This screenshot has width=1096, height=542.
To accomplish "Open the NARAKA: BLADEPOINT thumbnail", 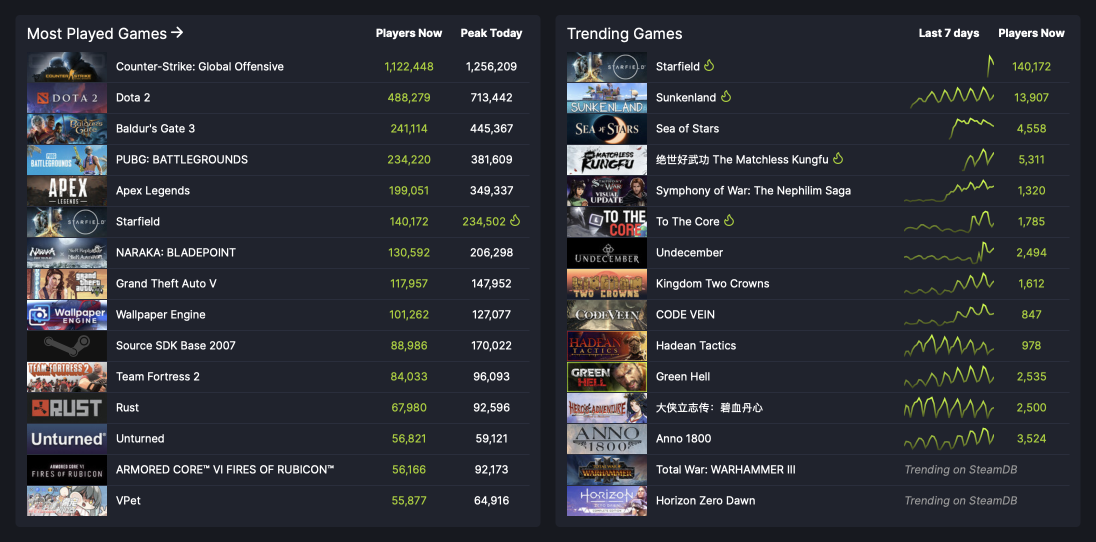I will (x=67, y=252).
